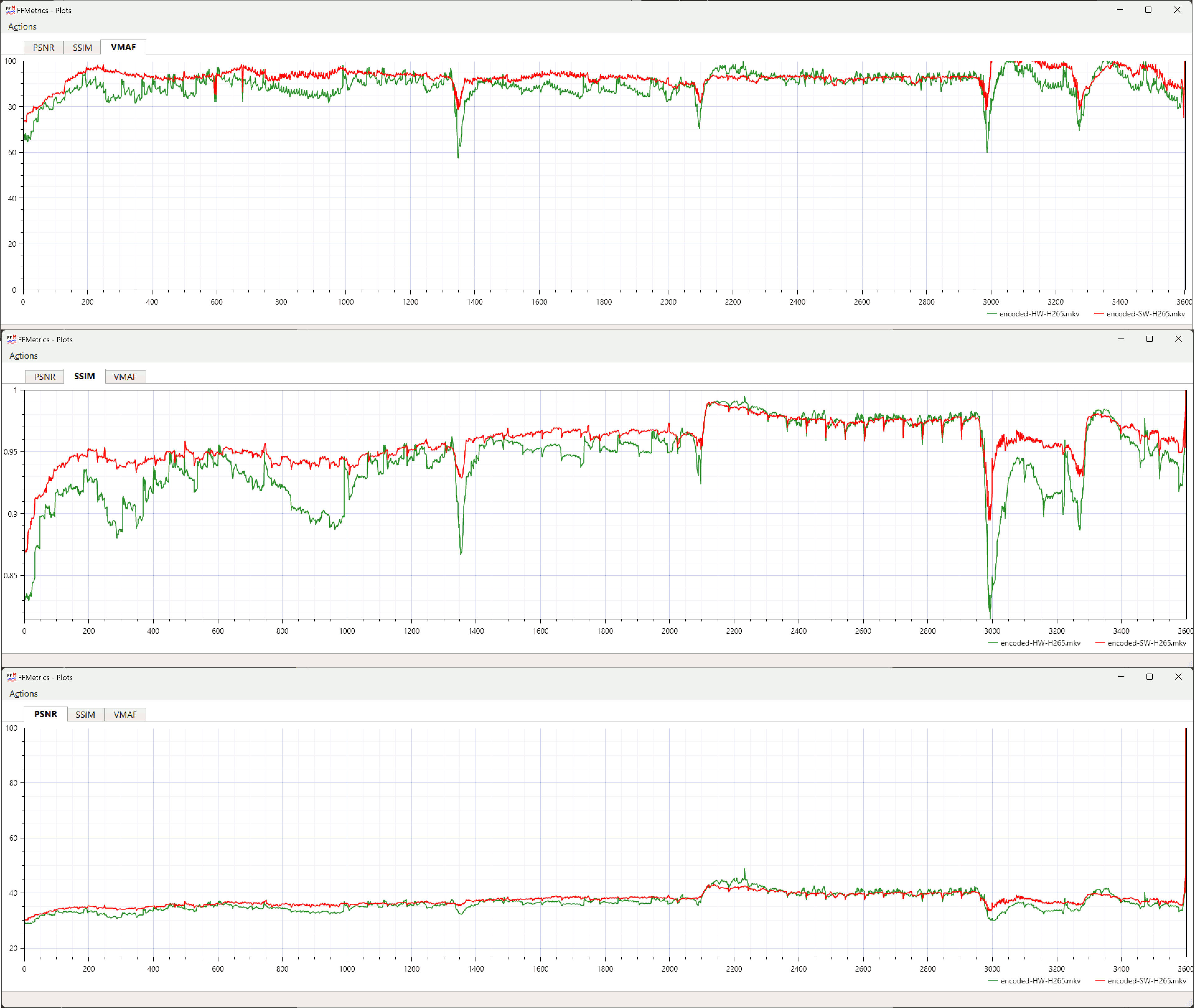
Task: Click the top window title 'FFMetrics - Plots'
Action: [x=44, y=10]
